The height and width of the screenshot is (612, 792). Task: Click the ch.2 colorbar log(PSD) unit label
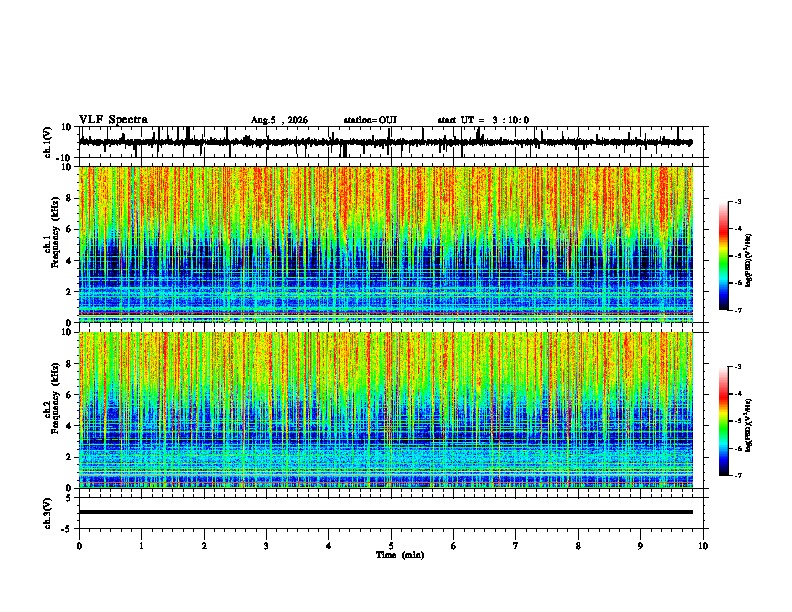click(749, 425)
